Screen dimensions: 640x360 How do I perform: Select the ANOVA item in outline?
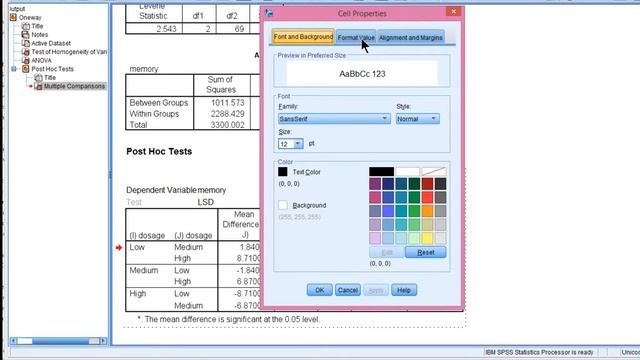pyautogui.click(x=41, y=60)
